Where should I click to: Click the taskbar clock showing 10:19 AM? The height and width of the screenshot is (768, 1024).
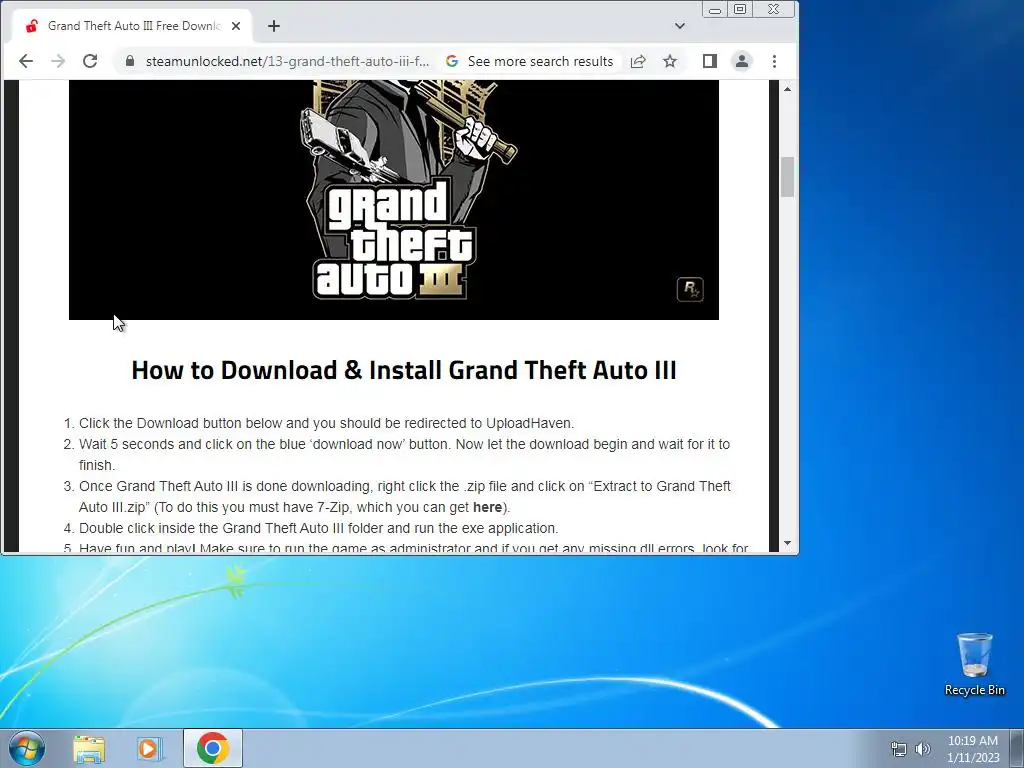[x=973, y=749]
